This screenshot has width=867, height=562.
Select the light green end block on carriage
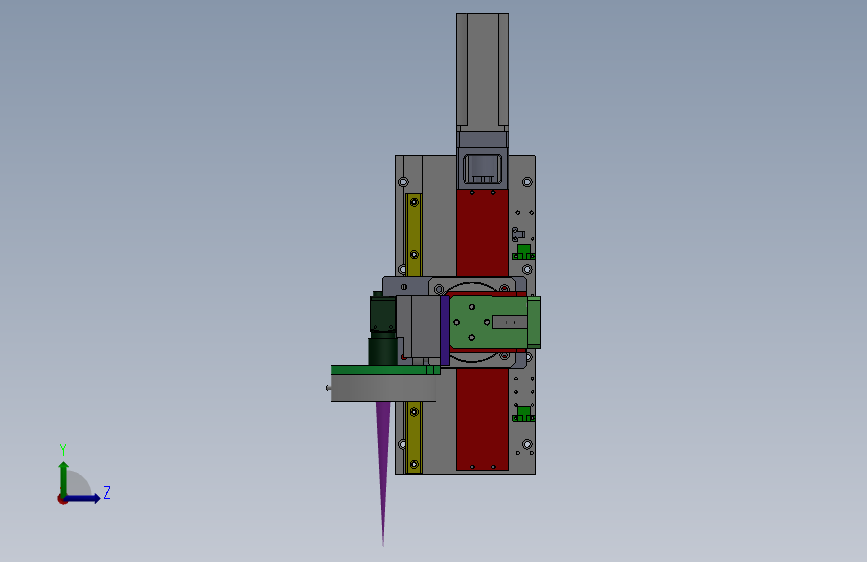coord(534,322)
